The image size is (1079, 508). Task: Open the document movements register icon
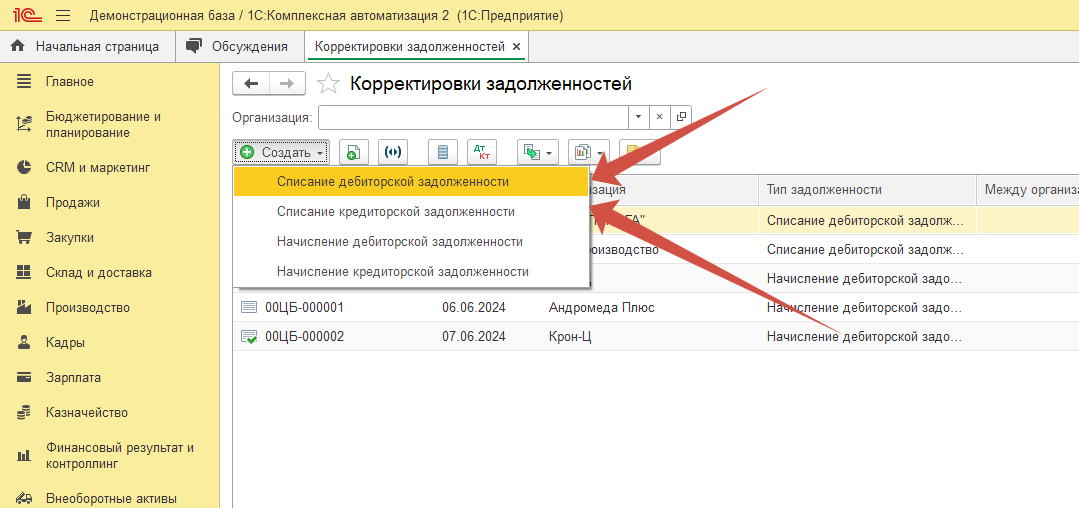pos(443,152)
